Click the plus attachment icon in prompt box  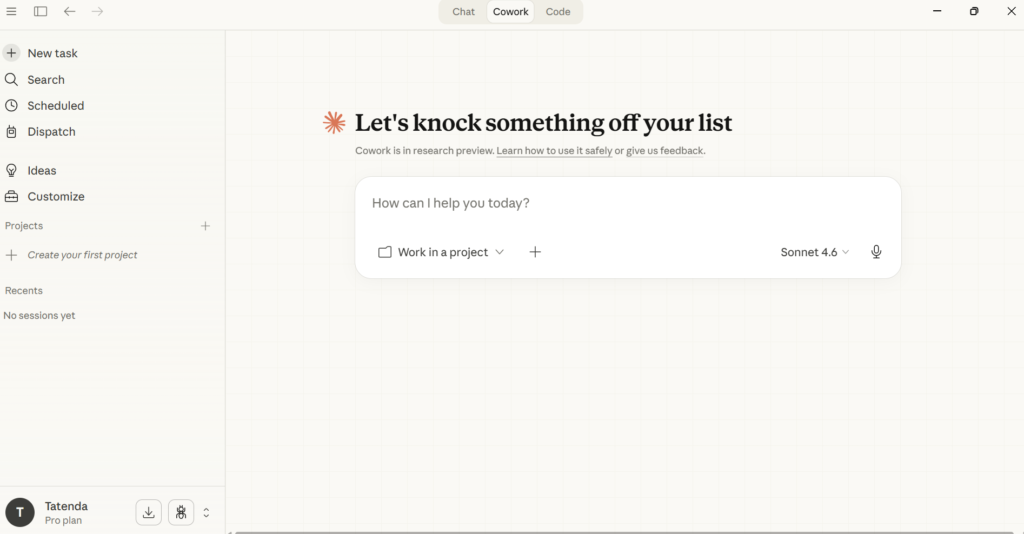(x=535, y=252)
